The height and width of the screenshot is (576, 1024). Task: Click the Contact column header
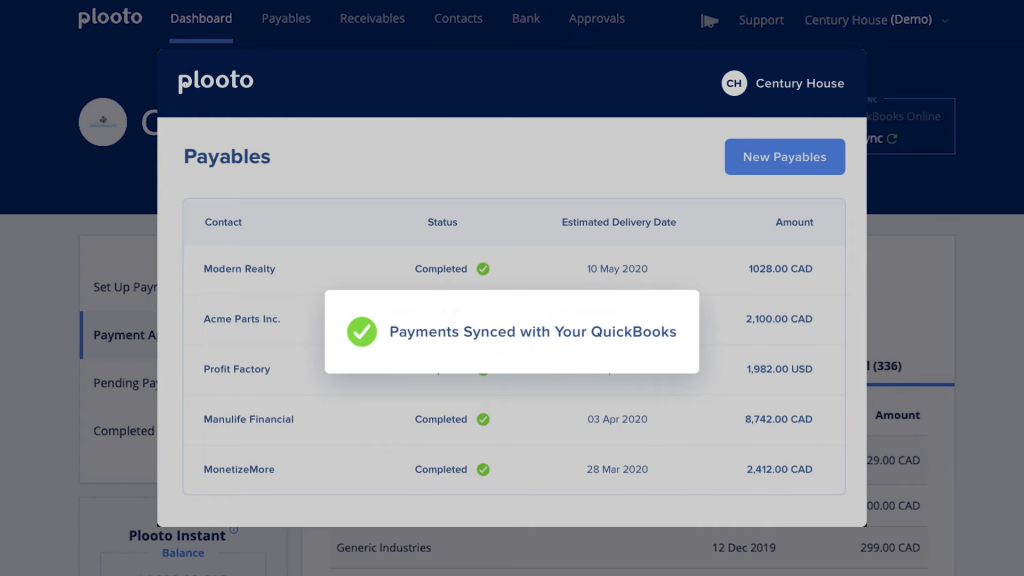click(223, 222)
